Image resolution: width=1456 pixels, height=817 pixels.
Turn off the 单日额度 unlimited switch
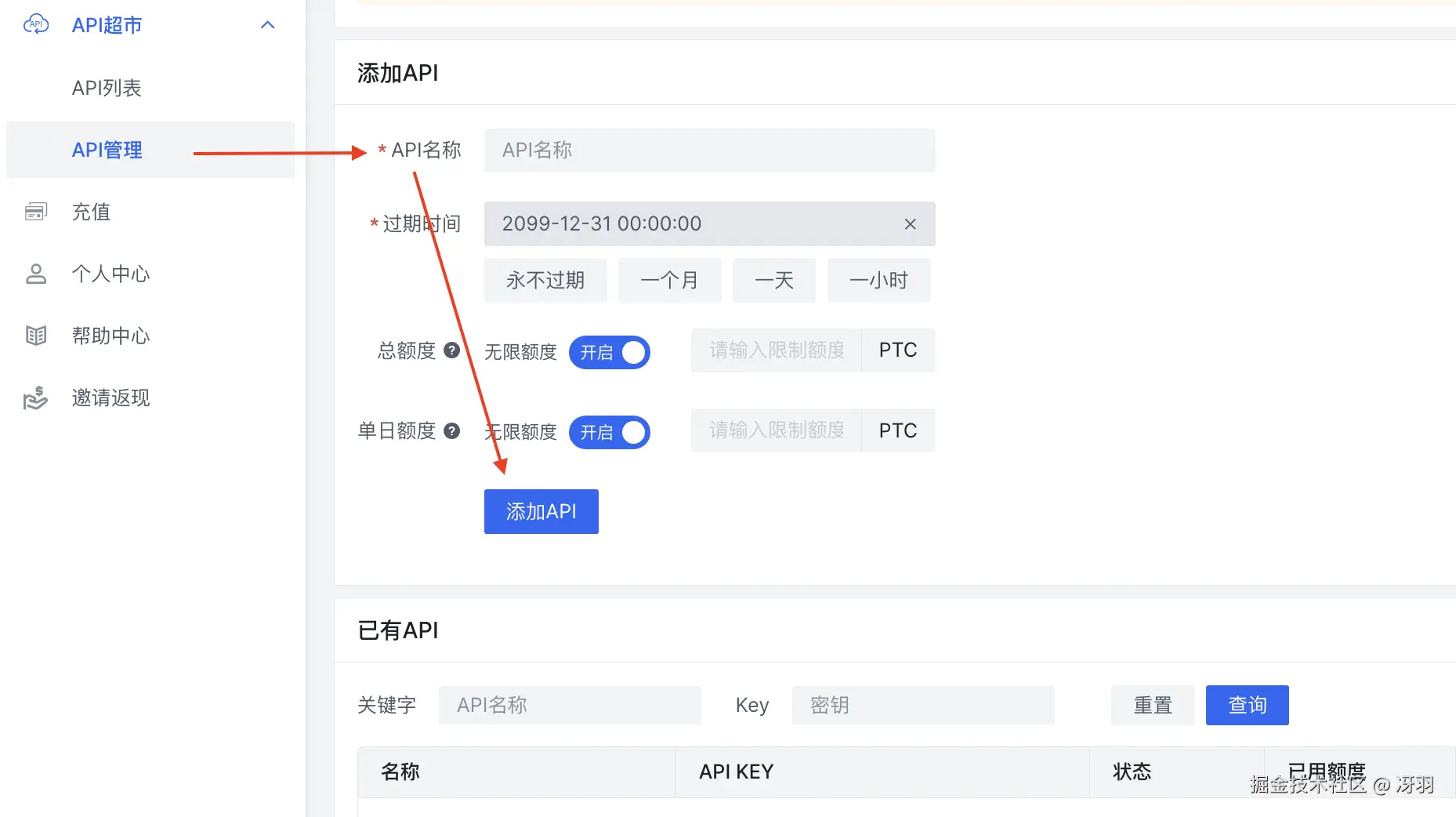[x=610, y=432]
